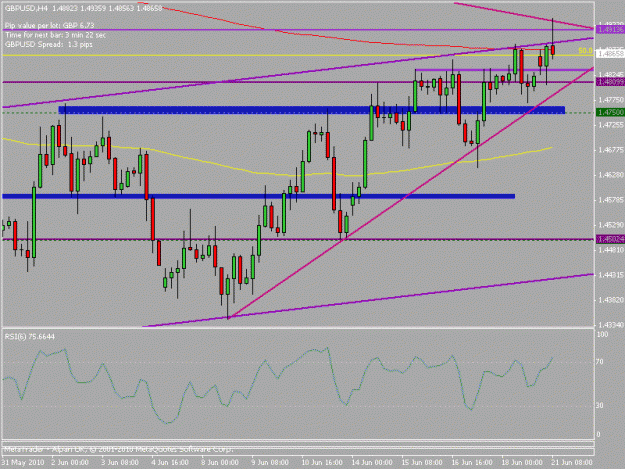Click the 'Pip value per lot: GBP 6.73' label
Viewport: 625px width, 469px height.
pos(49,26)
